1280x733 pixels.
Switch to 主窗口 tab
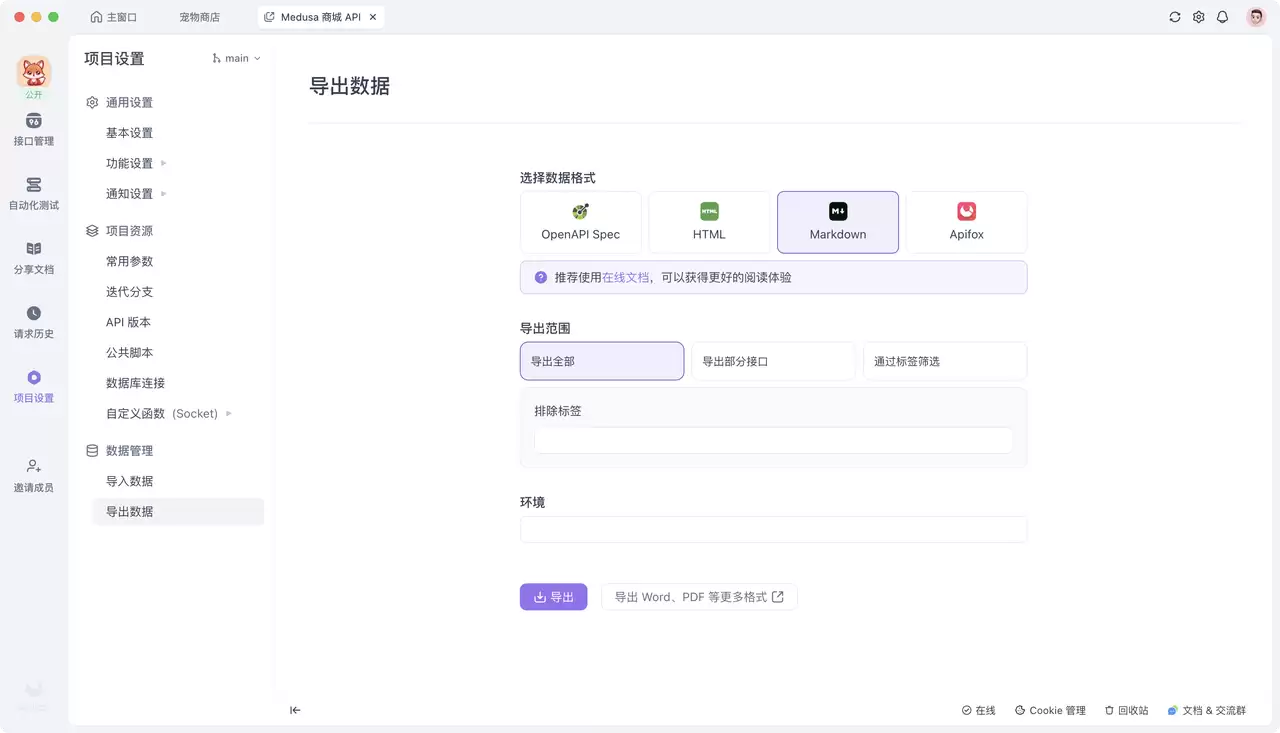(113, 17)
